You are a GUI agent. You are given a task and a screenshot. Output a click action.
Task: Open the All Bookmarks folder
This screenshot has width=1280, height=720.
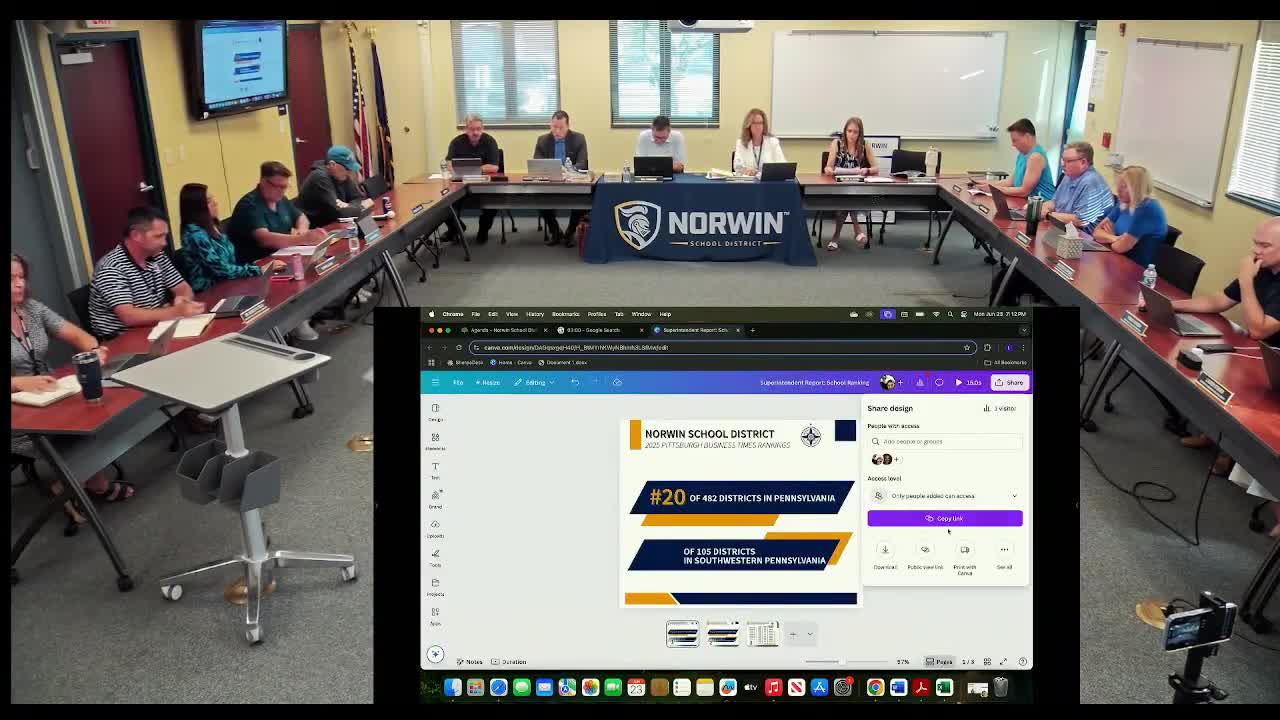[x=1005, y=362]
